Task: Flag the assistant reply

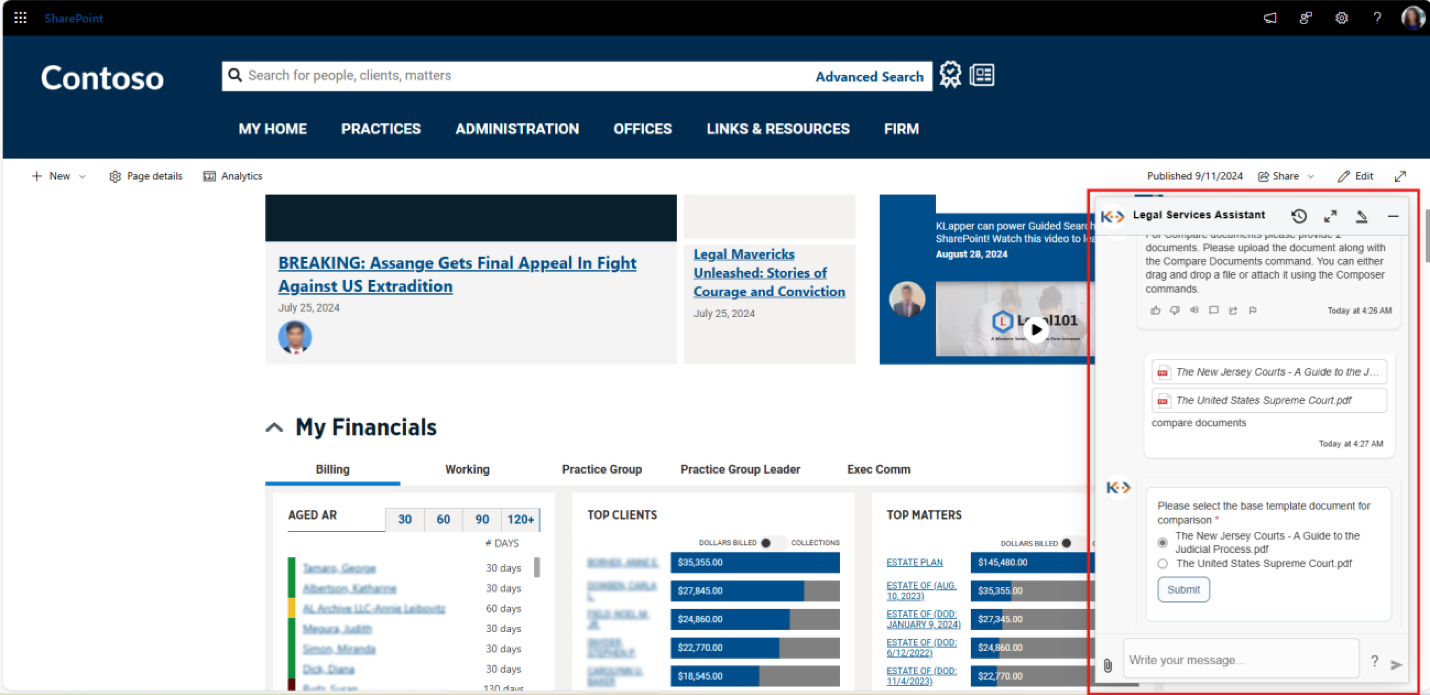Action: tap(1252, 310)
